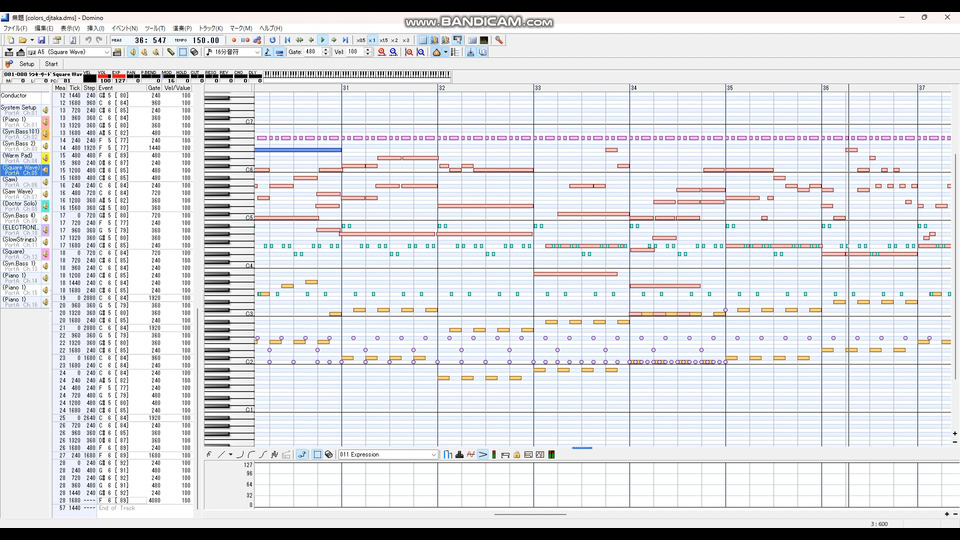Create a new file with the New icon
960x540 pixels.
click(10, 40)
